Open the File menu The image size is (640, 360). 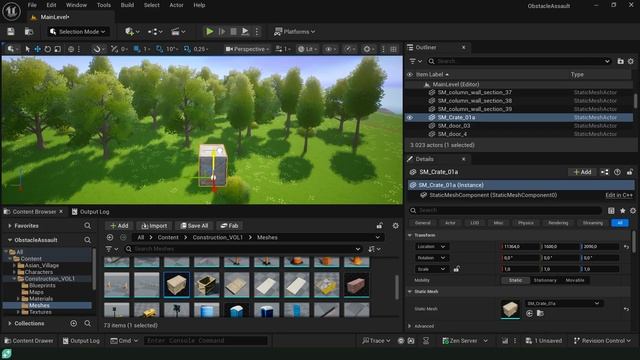pos(32,5)
